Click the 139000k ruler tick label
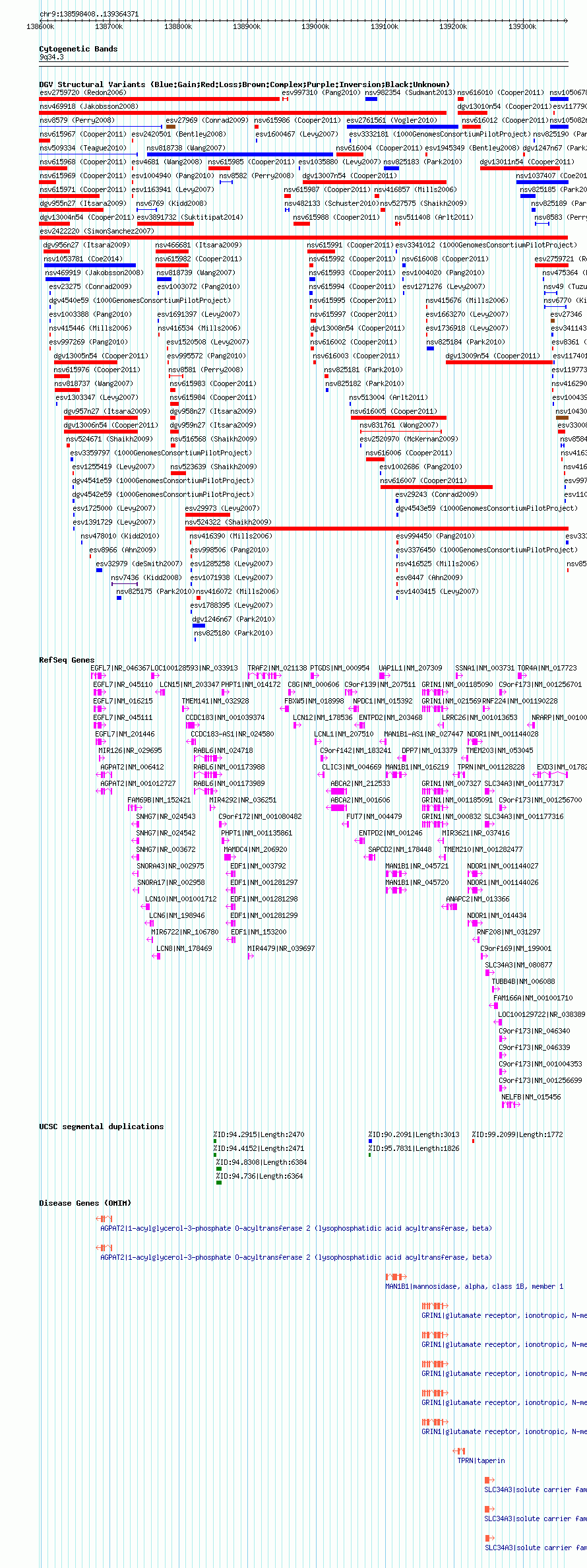The image size is (587, 1568). [315, 26]
